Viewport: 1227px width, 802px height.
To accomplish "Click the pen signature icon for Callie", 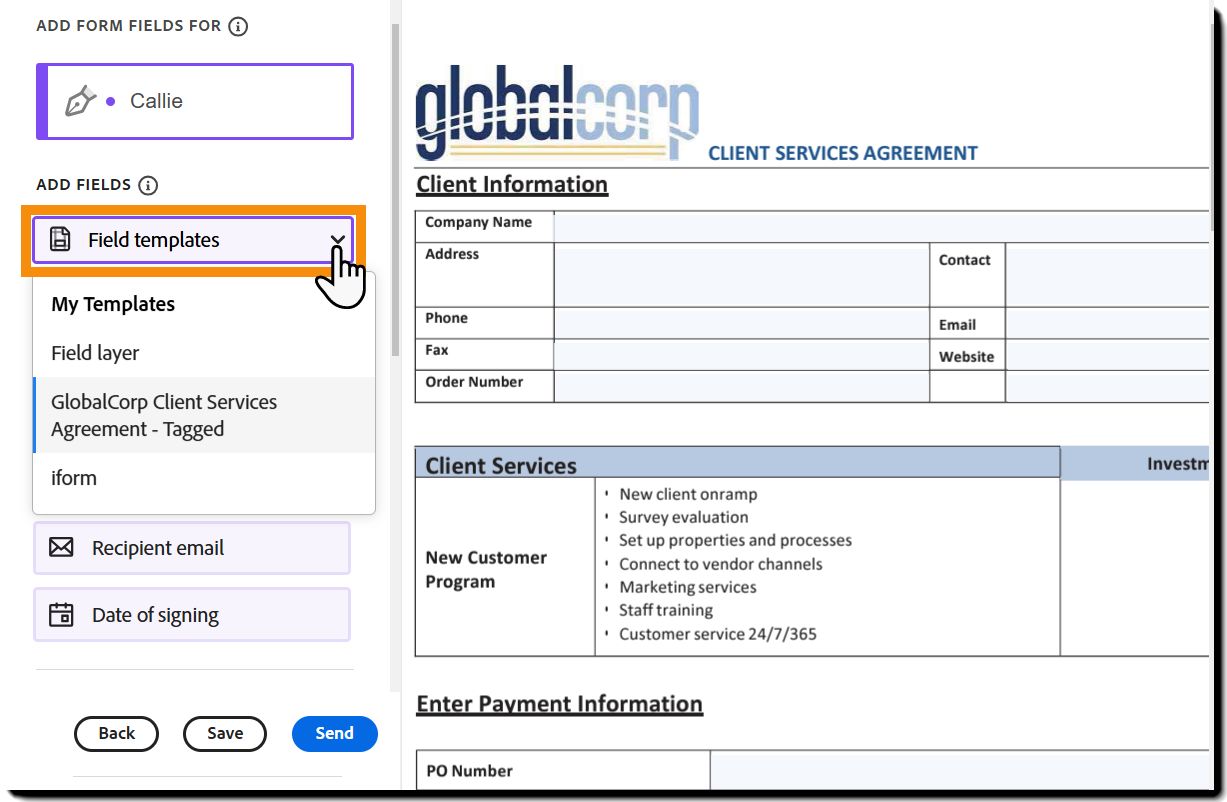I will tap(81, 100).
